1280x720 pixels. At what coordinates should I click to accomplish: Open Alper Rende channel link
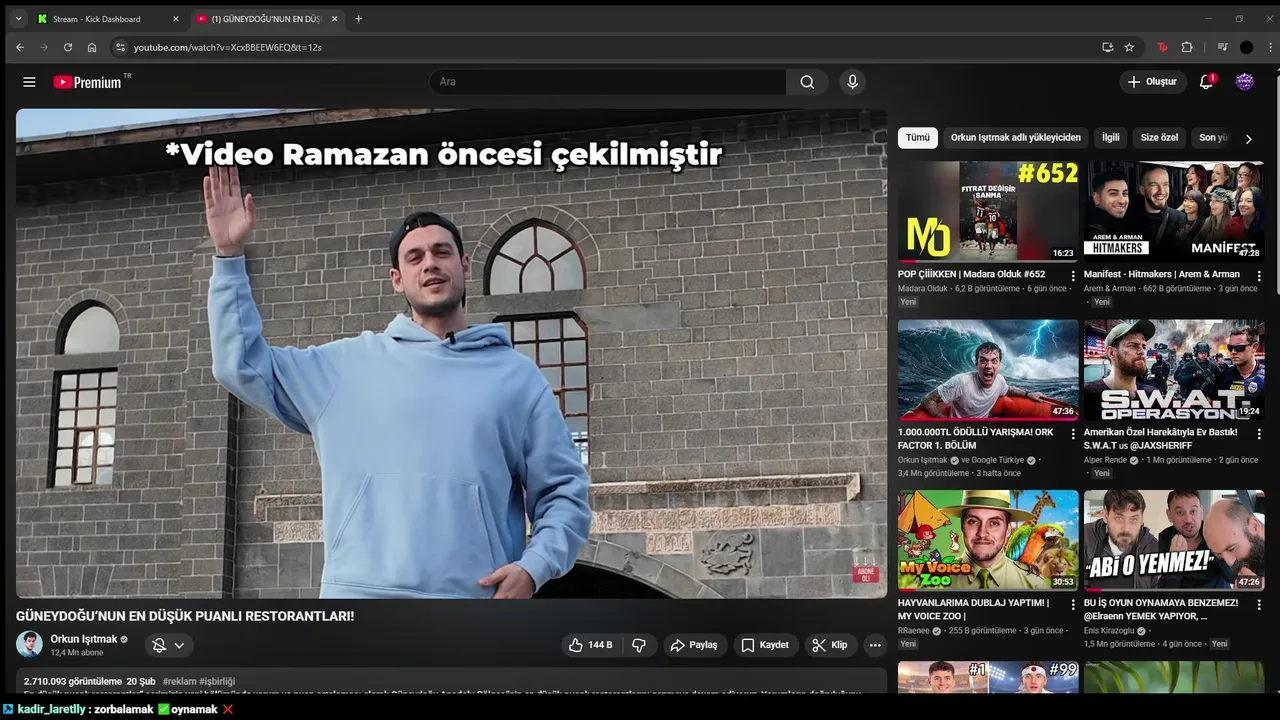tap(1106, 460)
